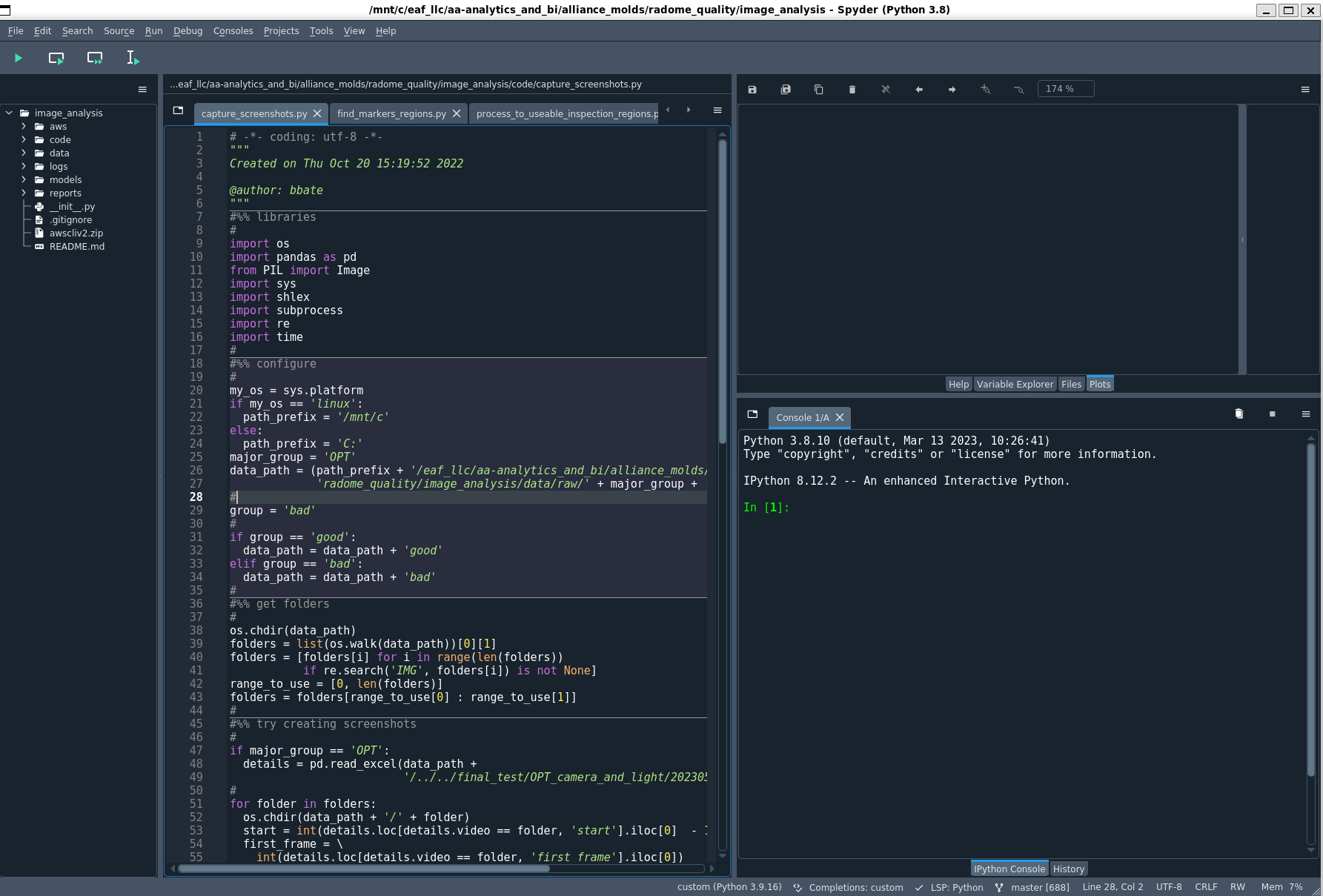Open the Debug menu
This screenshot has width=1323, height=896.
point(188,30)
